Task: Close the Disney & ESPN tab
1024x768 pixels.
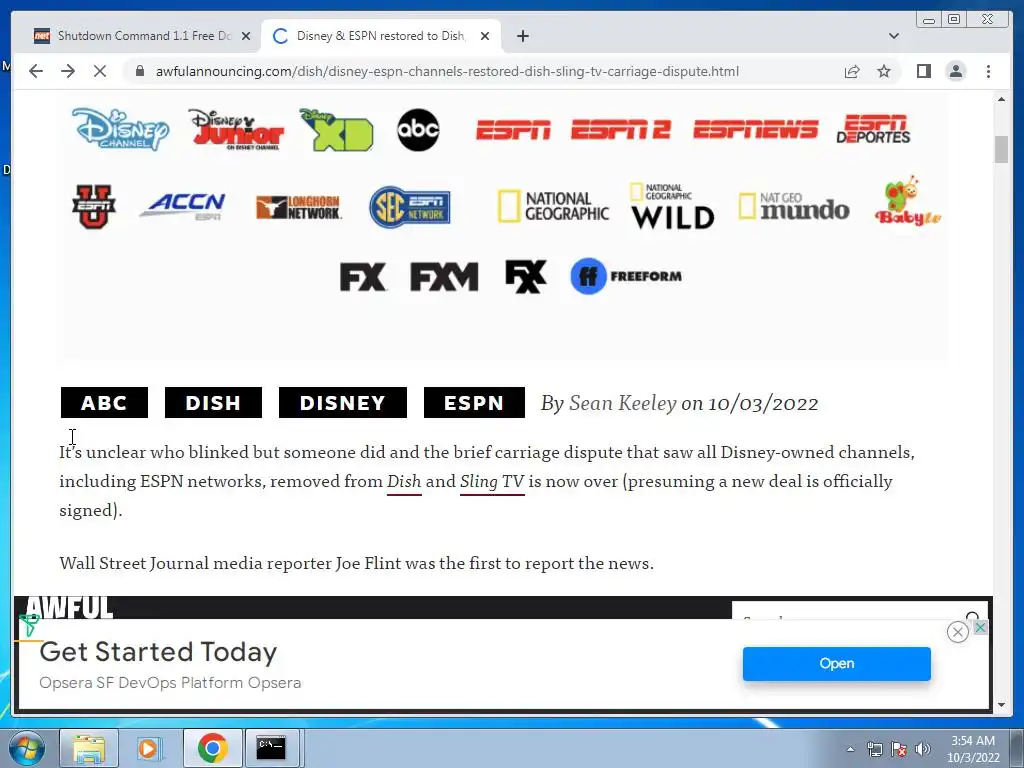Action: coord(485,36)
